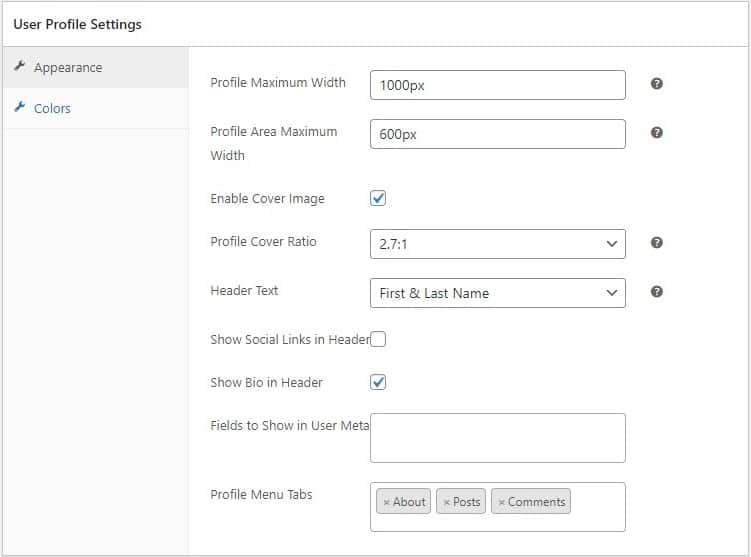This screenshot has width=751, height=557.
Task: Switch to the Colors tab
Action: (52, 108)
